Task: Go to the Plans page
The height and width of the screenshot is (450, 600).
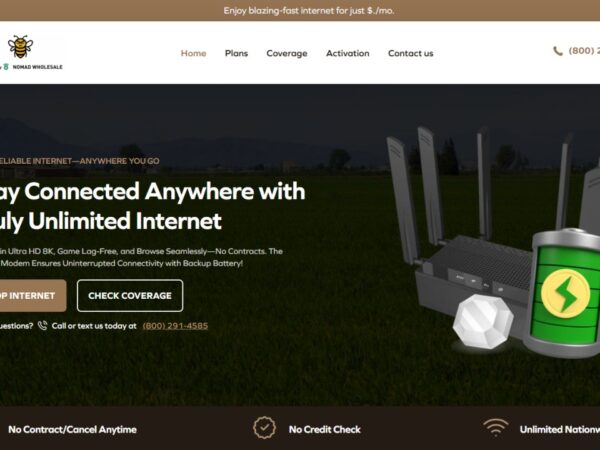Action: click(x=236, y=53)
